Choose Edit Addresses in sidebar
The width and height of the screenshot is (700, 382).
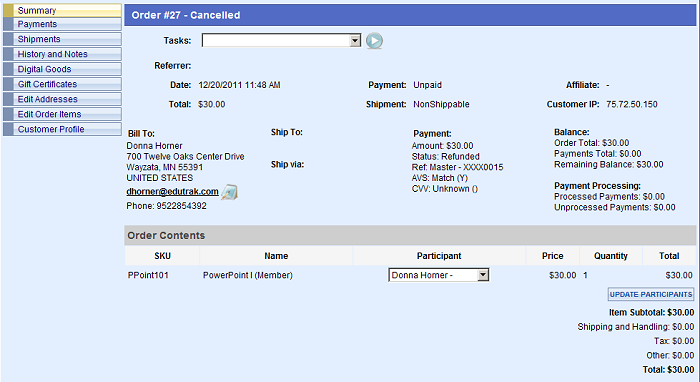pos(62,99)
